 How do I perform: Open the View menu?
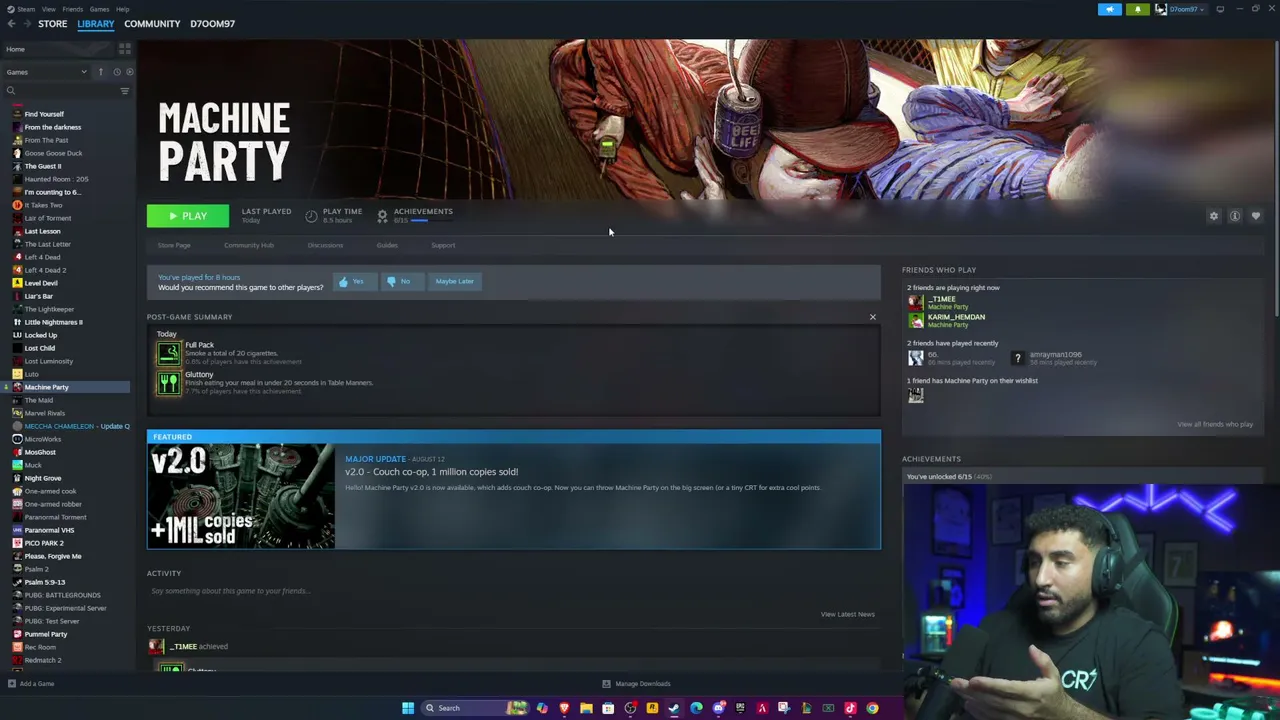[x=48, y=9]
